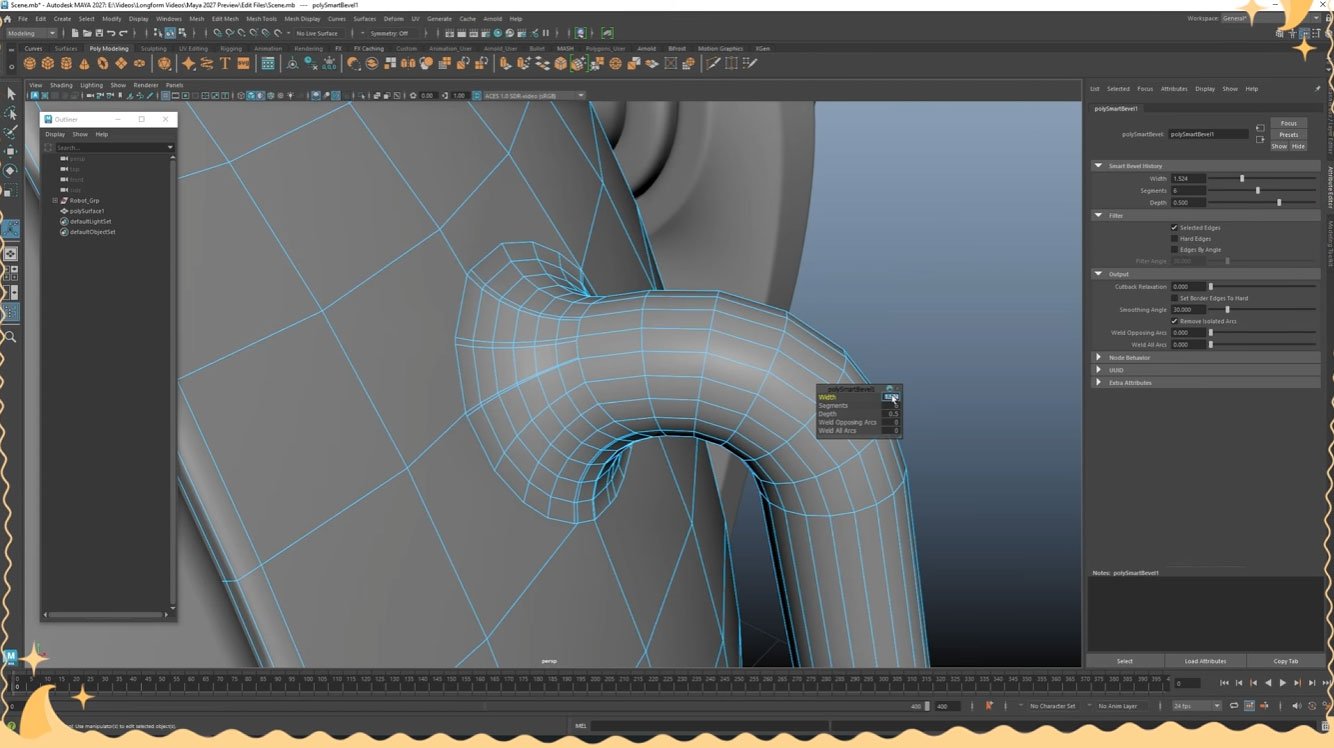Click the Extrude shelf icon
The width and height of the screenshot is (1334, 748).
(x=506, y=63)
